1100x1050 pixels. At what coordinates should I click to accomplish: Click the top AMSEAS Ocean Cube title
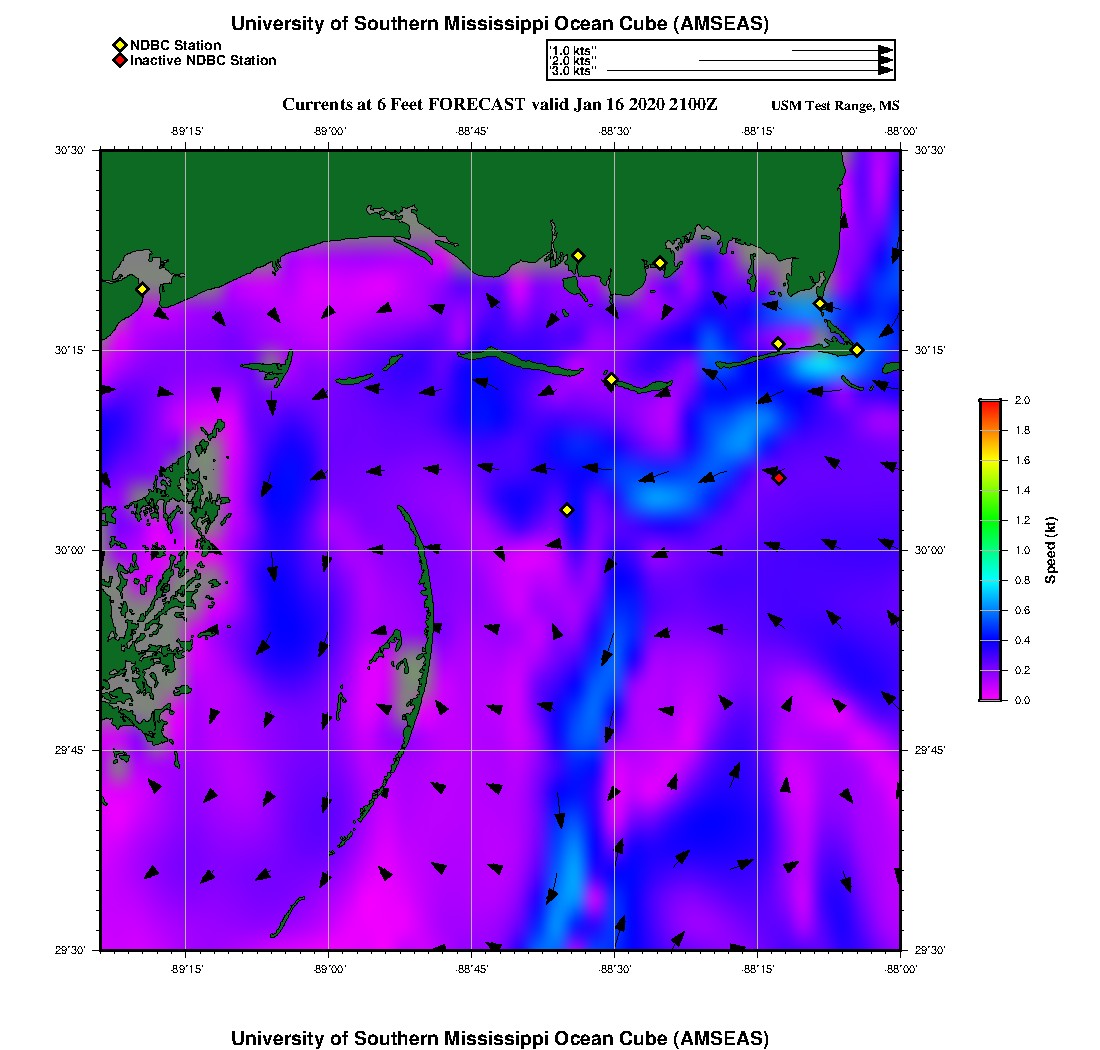coord(500,23)
